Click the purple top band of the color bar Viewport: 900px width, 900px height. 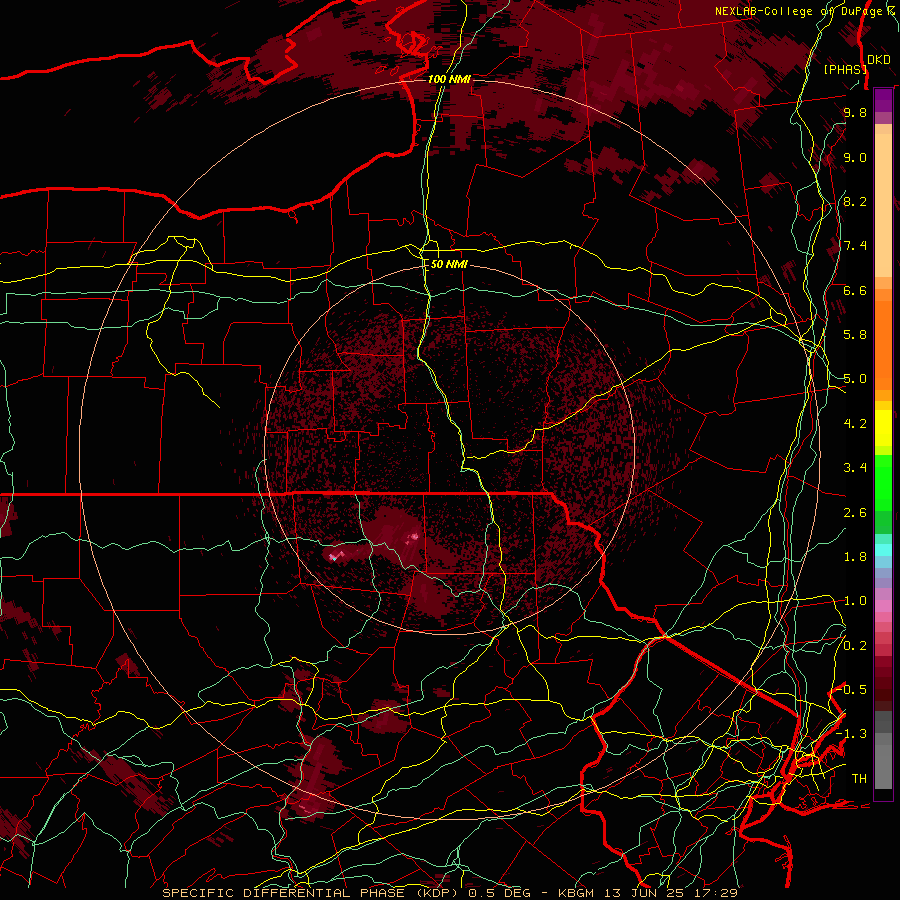tap(883, 100)
